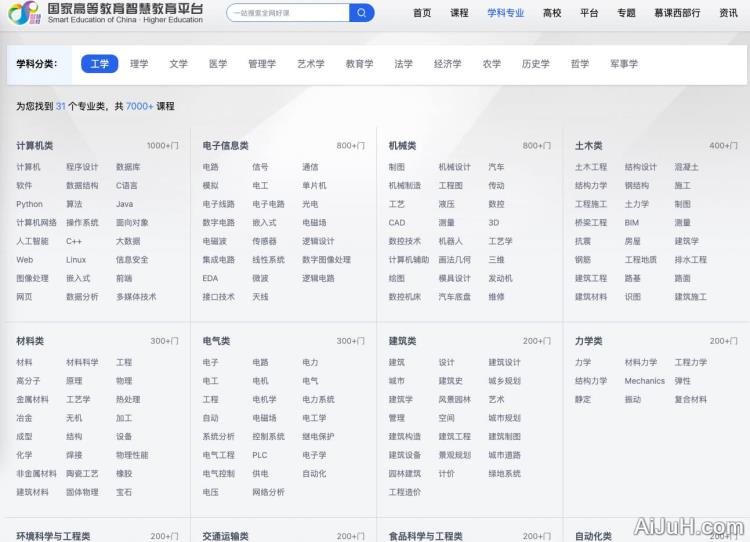750x542 pixels.
Task: Click the 桥梁工程 keyword link
Action: pos(591,223)
